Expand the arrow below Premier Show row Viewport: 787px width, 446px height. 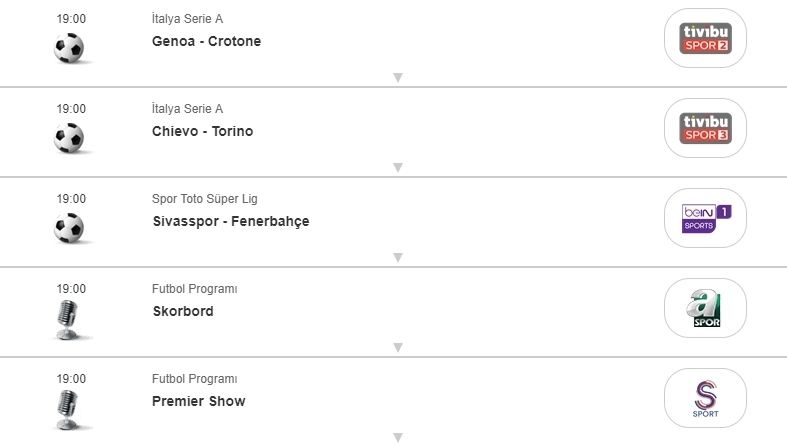point(397,438)
